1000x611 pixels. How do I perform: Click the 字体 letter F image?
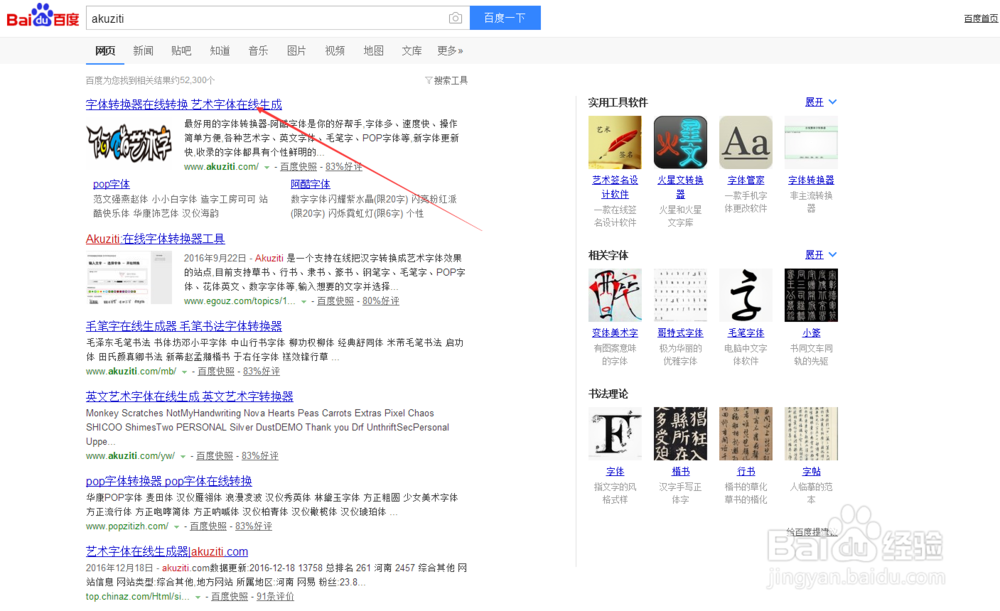pyautogui.click(x=615, y=434)
